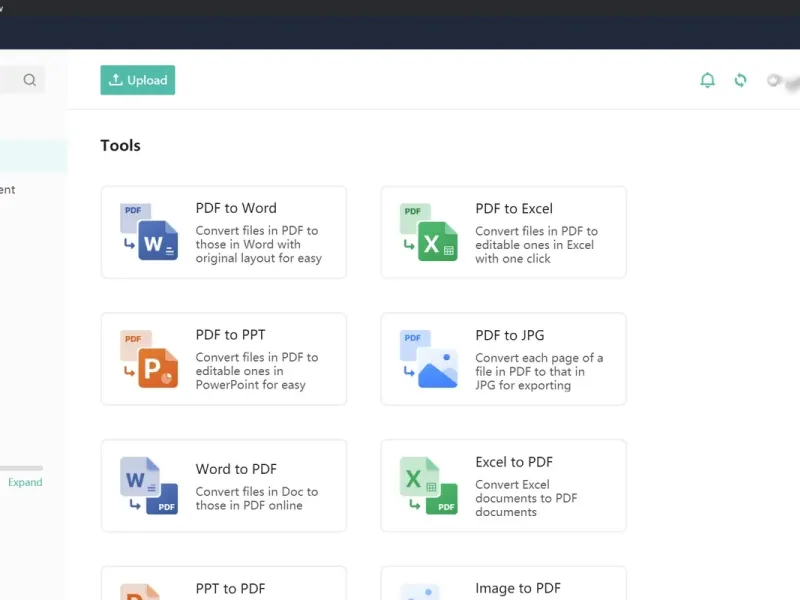Open the notifications bell
800x600 pixels.
(x=707, y=80)
